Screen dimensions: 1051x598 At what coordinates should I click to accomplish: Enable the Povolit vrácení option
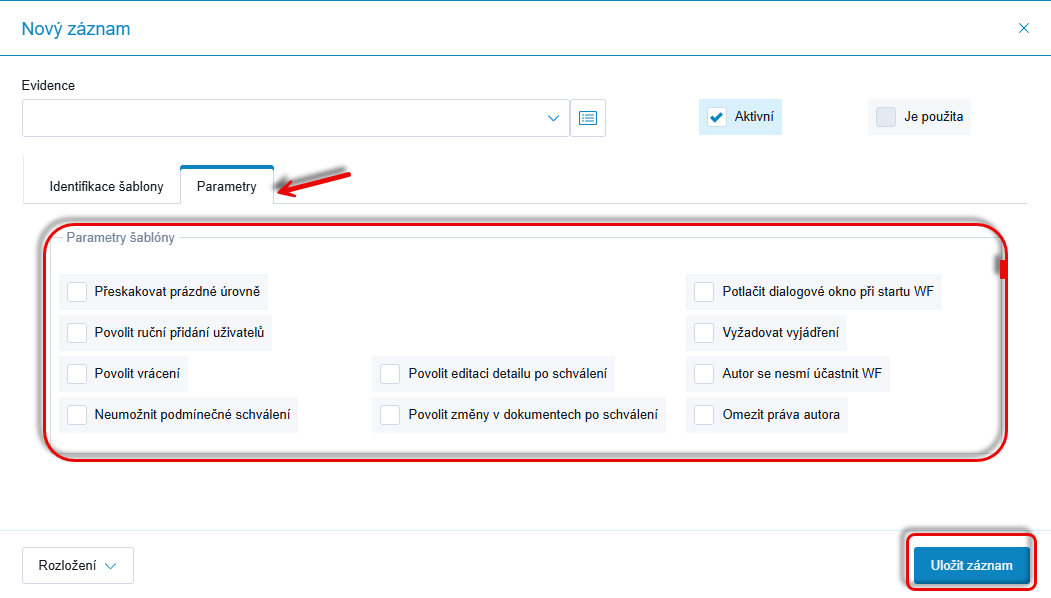[x=77, y=374]
